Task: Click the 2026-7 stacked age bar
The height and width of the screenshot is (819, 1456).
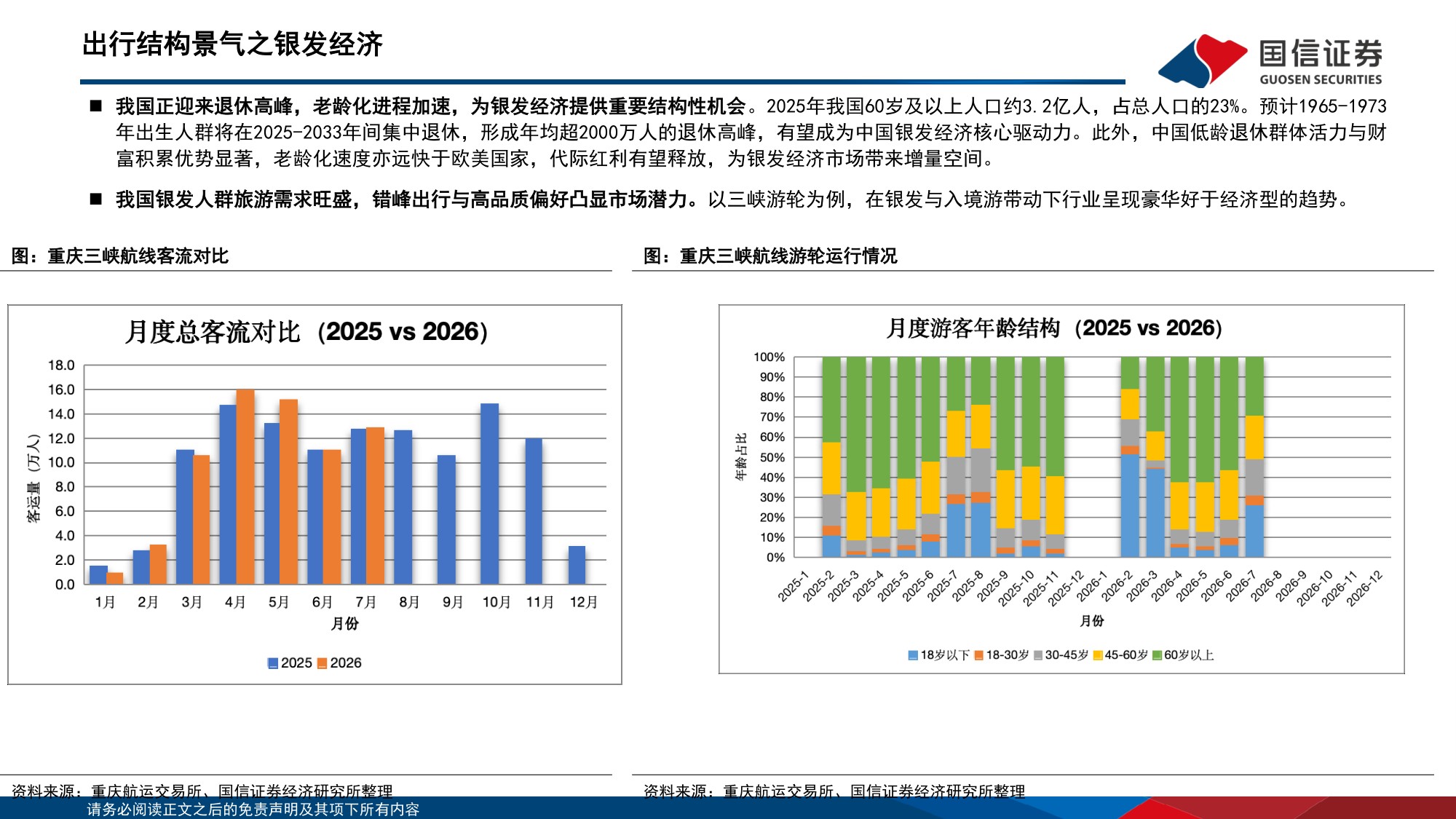Action: 1254,457
